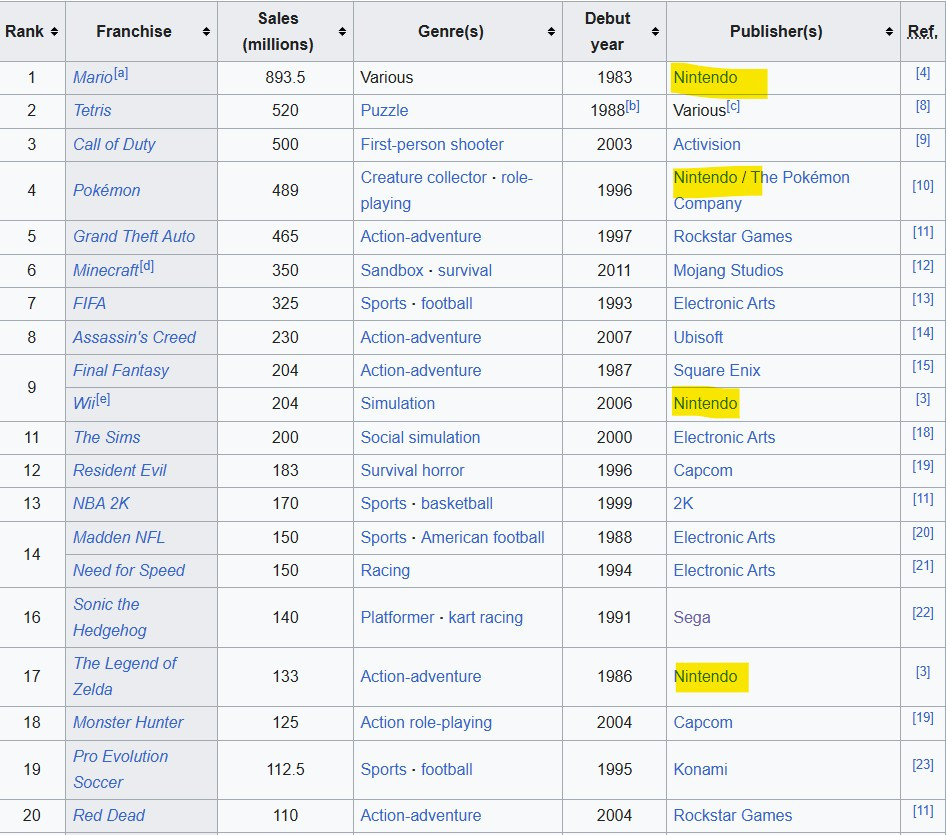This screenshot has height=835, width=946.
Task: Open the Mario franchise link
Action: tap(92, 77)
